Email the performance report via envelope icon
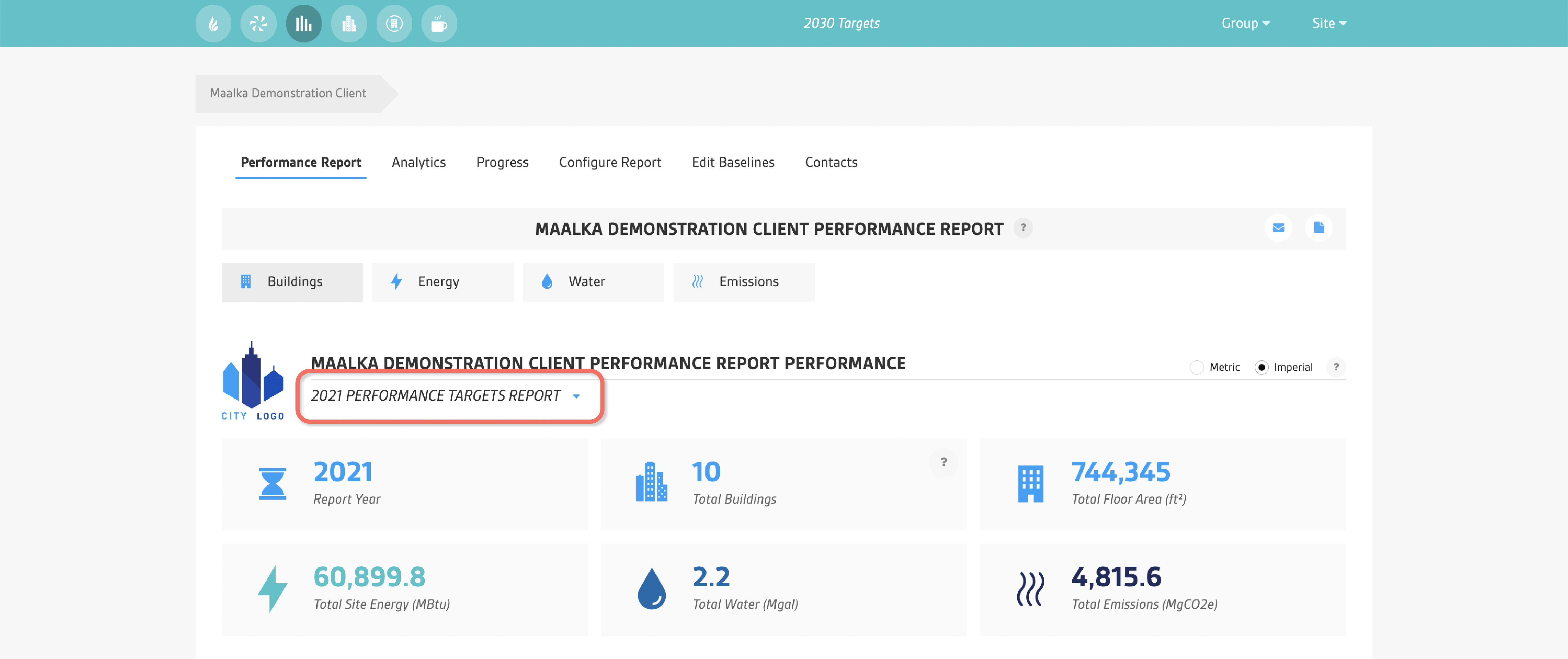 tap(1278, 228)
